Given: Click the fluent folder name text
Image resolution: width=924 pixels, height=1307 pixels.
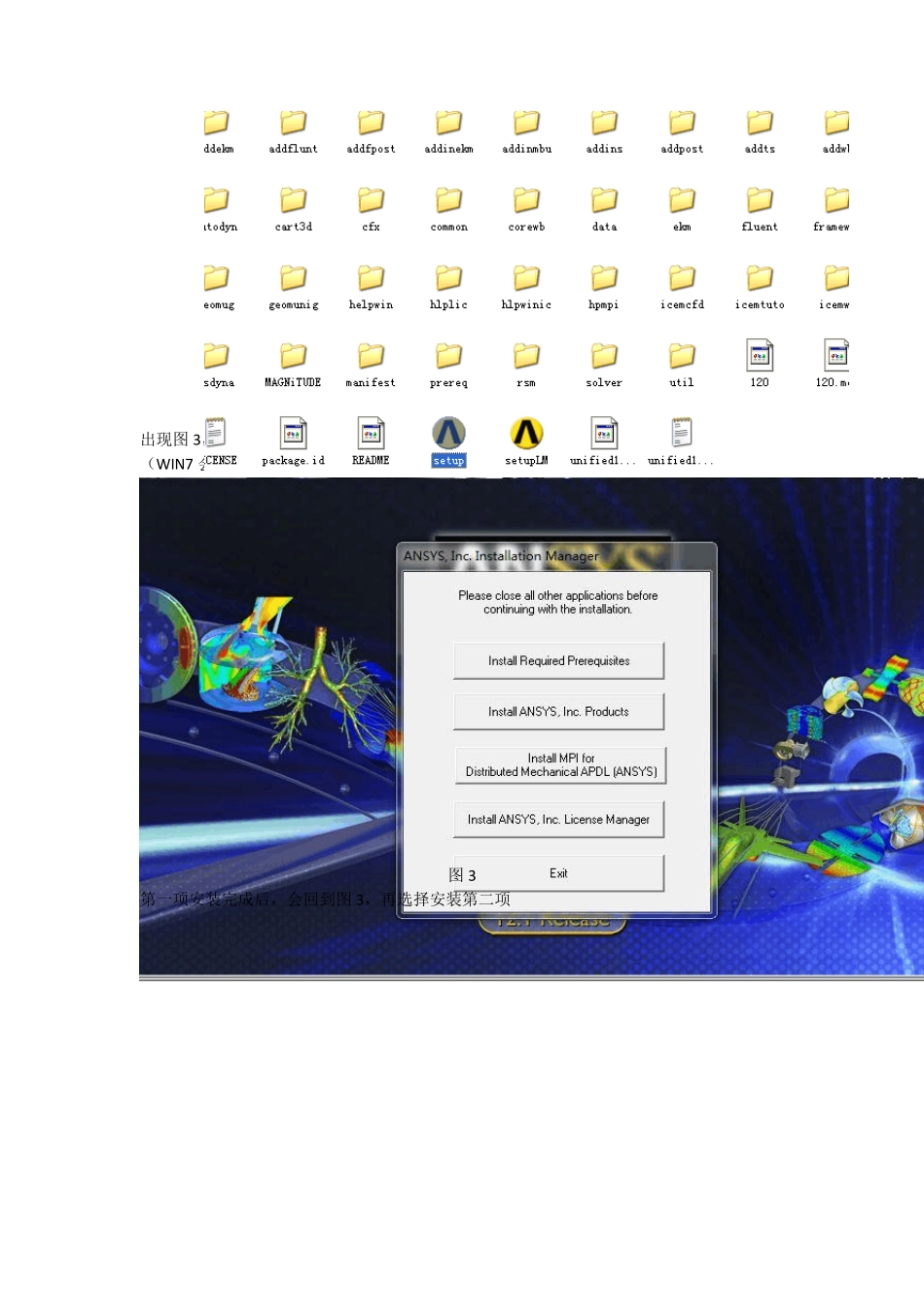Looking at the screenshot, I should (x=760, y=227).
